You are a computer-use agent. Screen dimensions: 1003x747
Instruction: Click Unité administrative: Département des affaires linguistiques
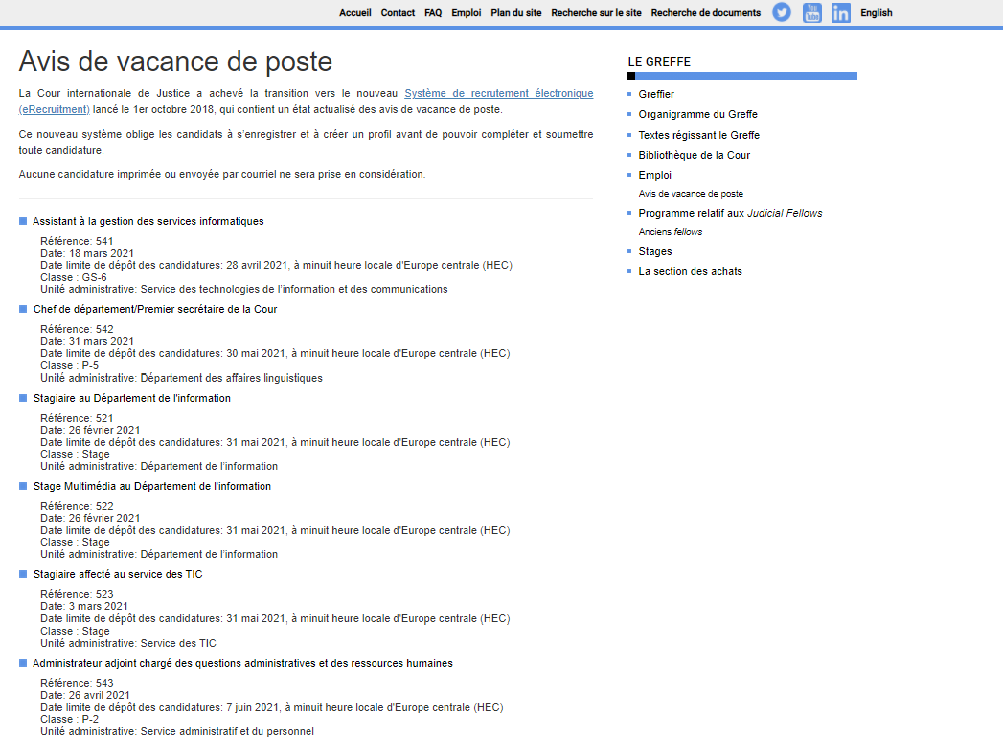coord(182,379)
